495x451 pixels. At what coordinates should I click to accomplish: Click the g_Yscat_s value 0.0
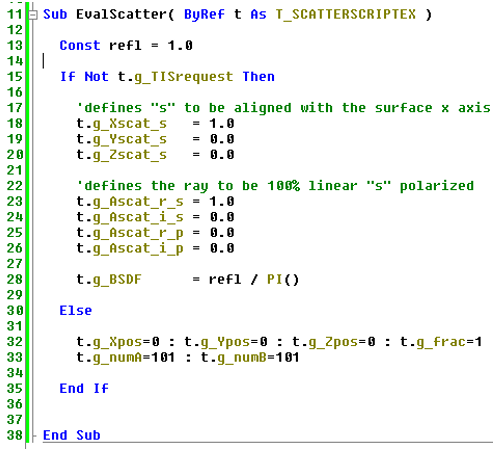point(222,139)
